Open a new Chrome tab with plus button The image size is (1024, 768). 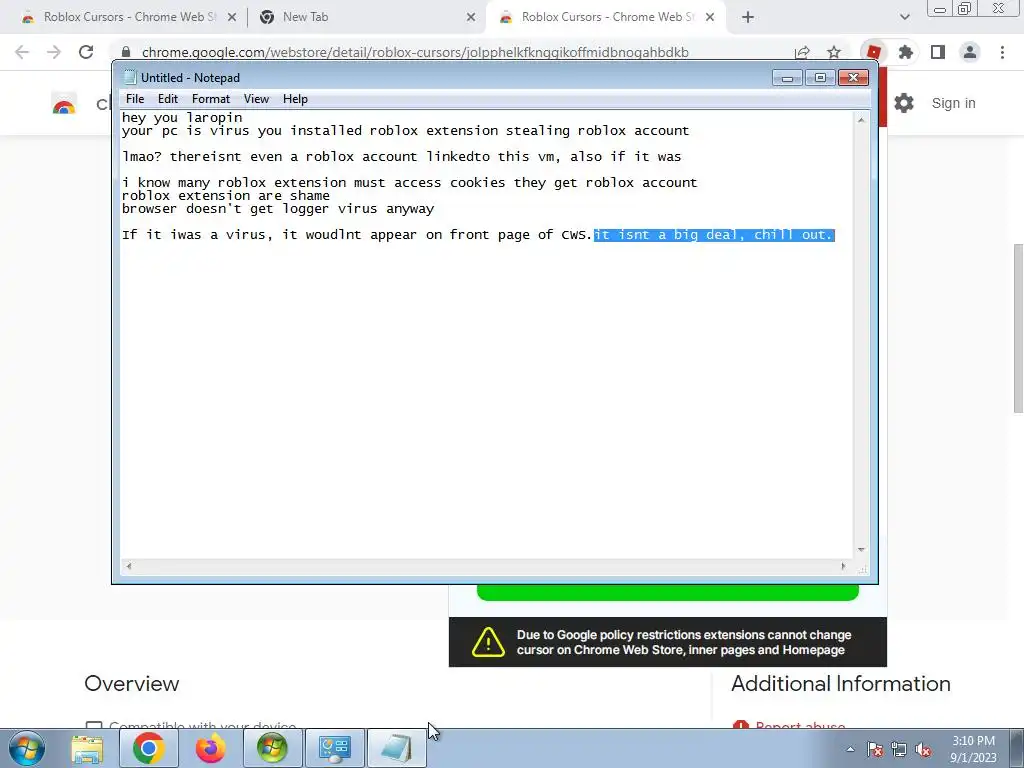tap(748, 18)
